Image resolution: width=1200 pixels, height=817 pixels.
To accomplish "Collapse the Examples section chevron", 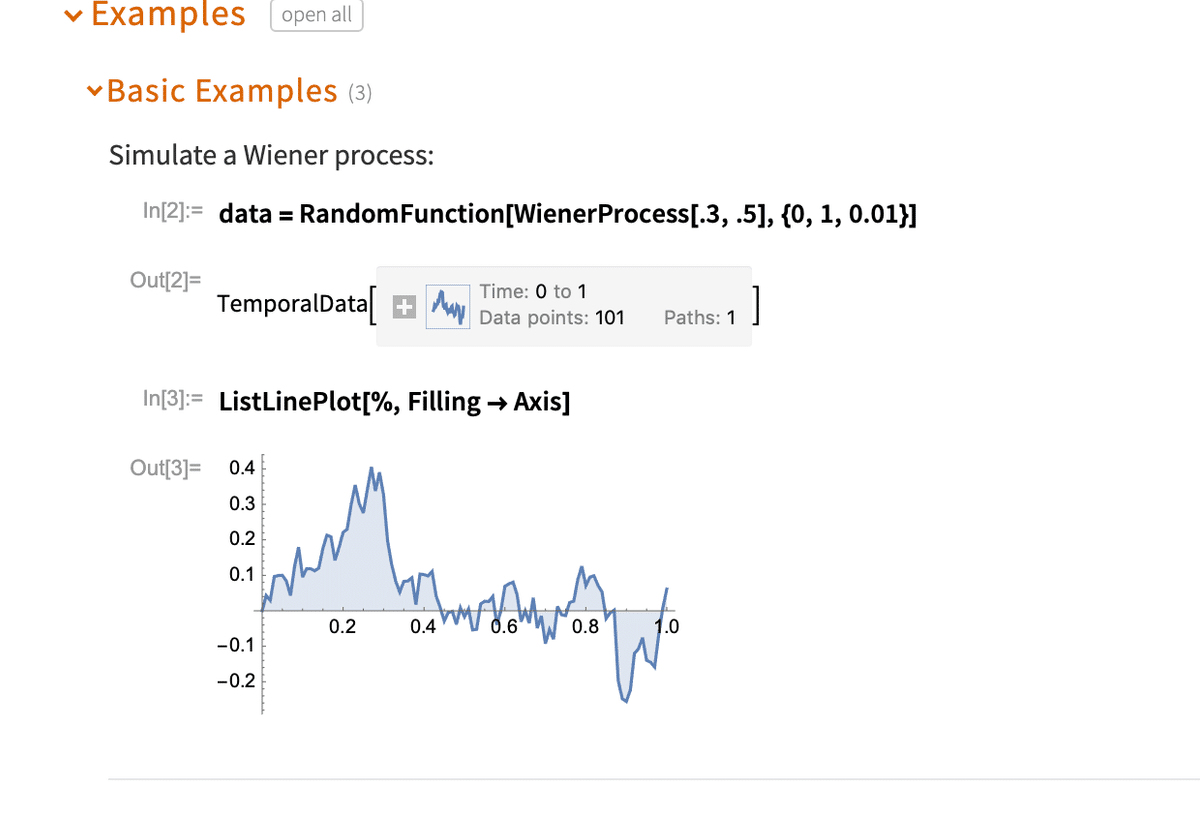I will 72,16.
